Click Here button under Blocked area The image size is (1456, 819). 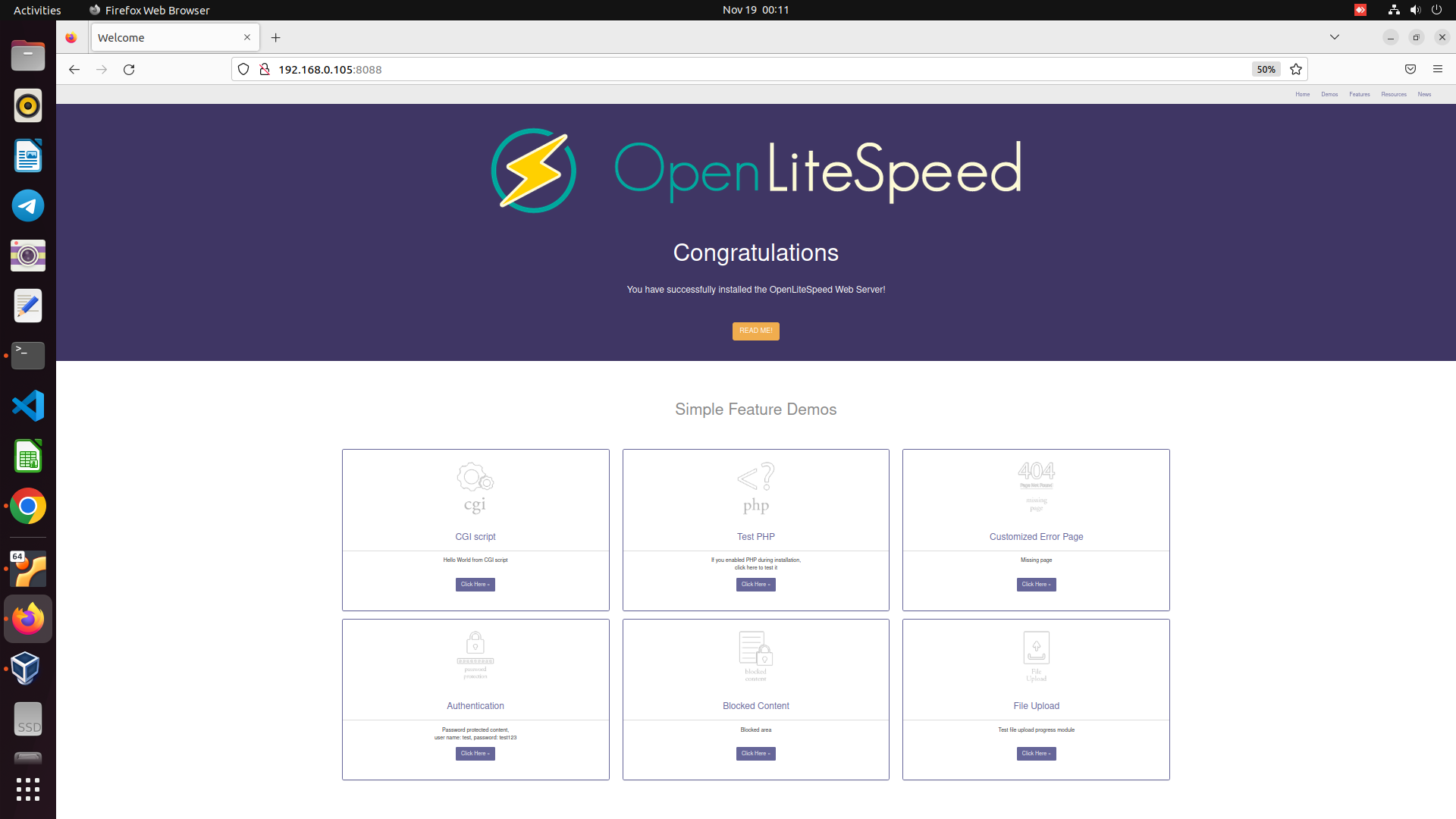coord(756,754)
